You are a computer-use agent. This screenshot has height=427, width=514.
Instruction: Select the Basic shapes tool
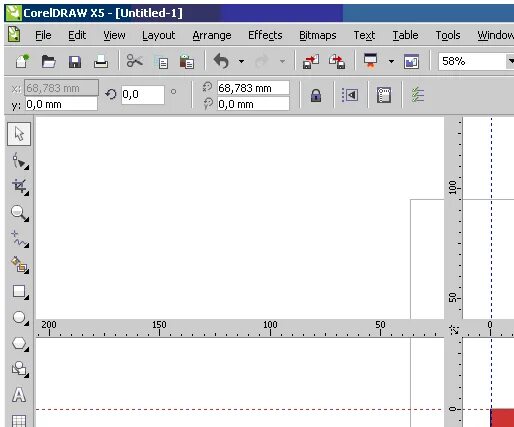coord(20,369)
